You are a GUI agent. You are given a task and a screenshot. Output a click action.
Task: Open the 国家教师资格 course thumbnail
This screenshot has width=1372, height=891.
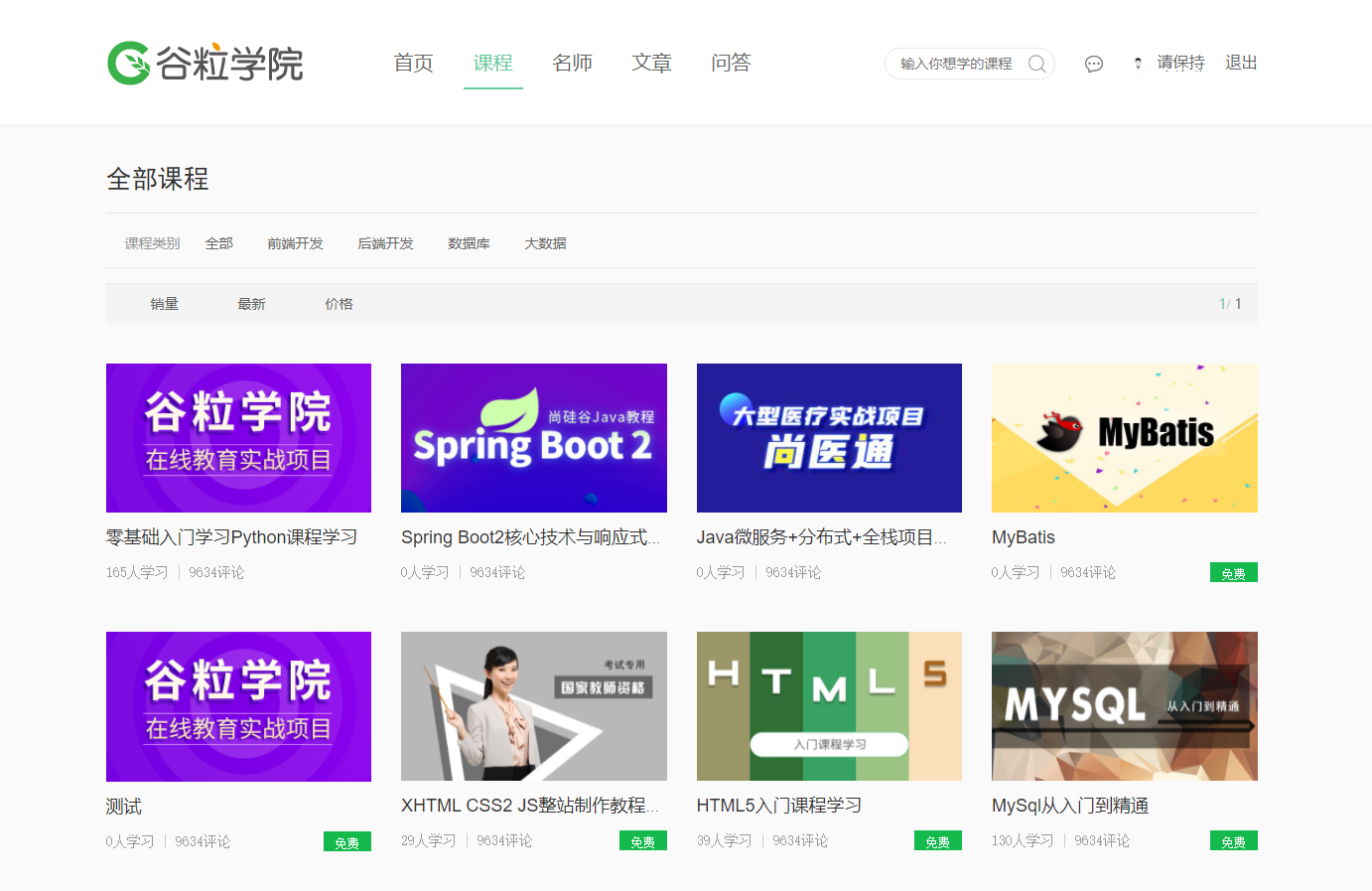pos(534,706)
